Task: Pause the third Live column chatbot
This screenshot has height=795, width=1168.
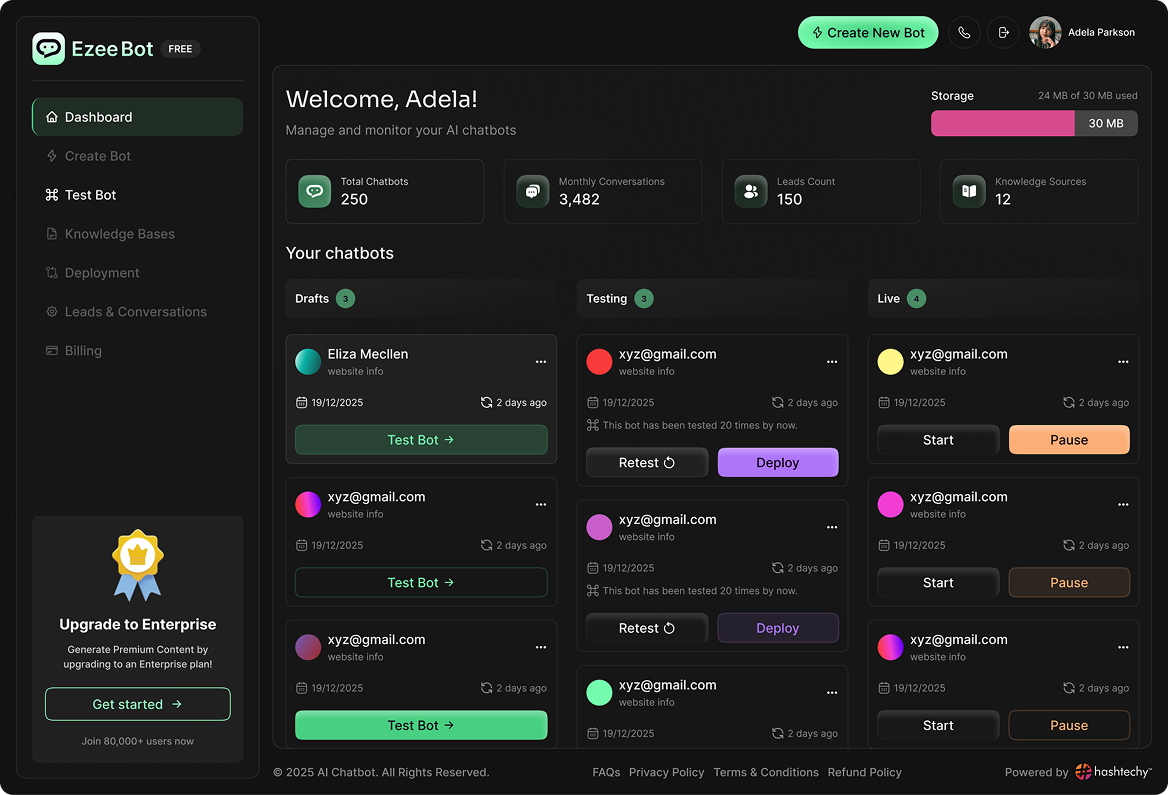Action: tap(1069, 725)
